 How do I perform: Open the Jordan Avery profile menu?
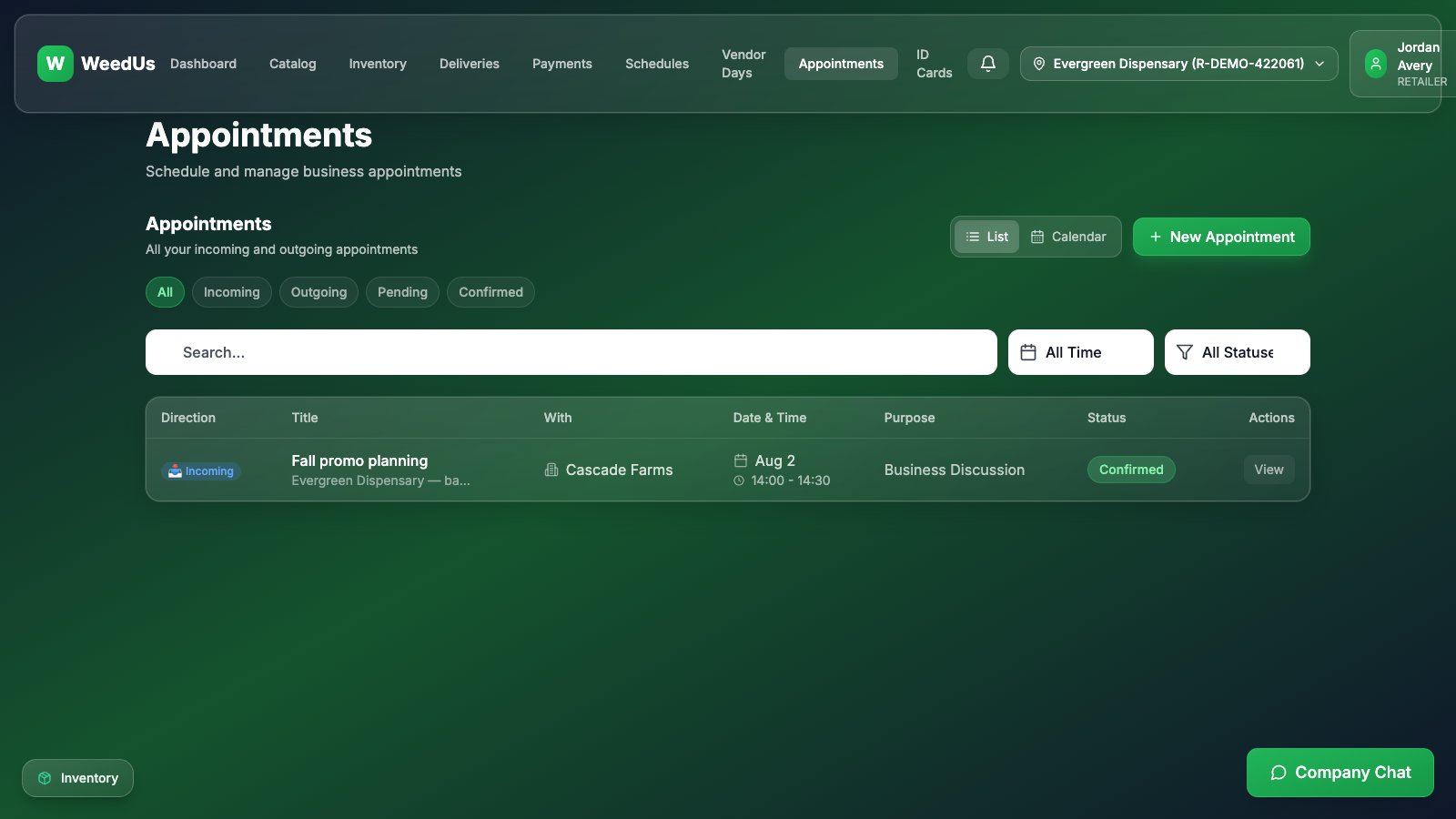(1402, 64)
